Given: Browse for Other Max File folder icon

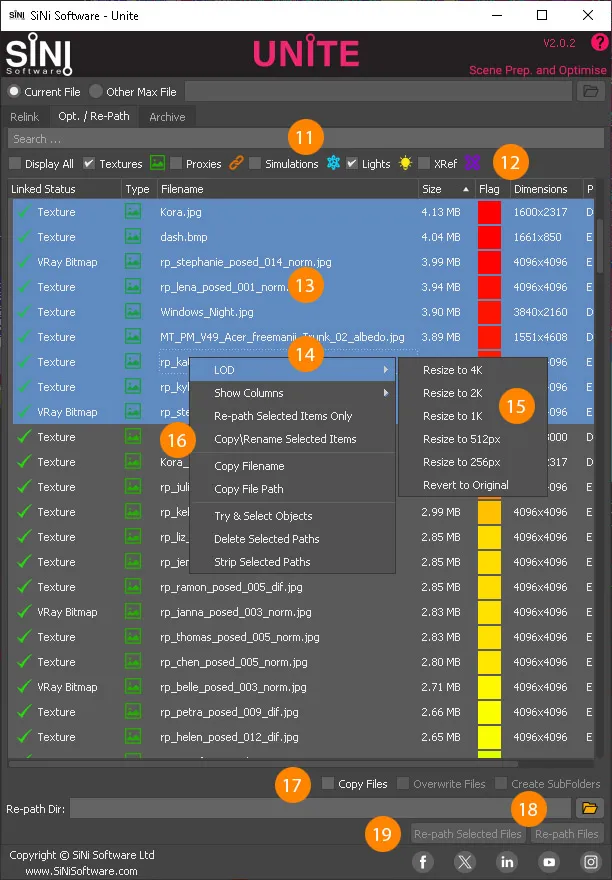Looking at the screenshot, I should tap(591, 91).
